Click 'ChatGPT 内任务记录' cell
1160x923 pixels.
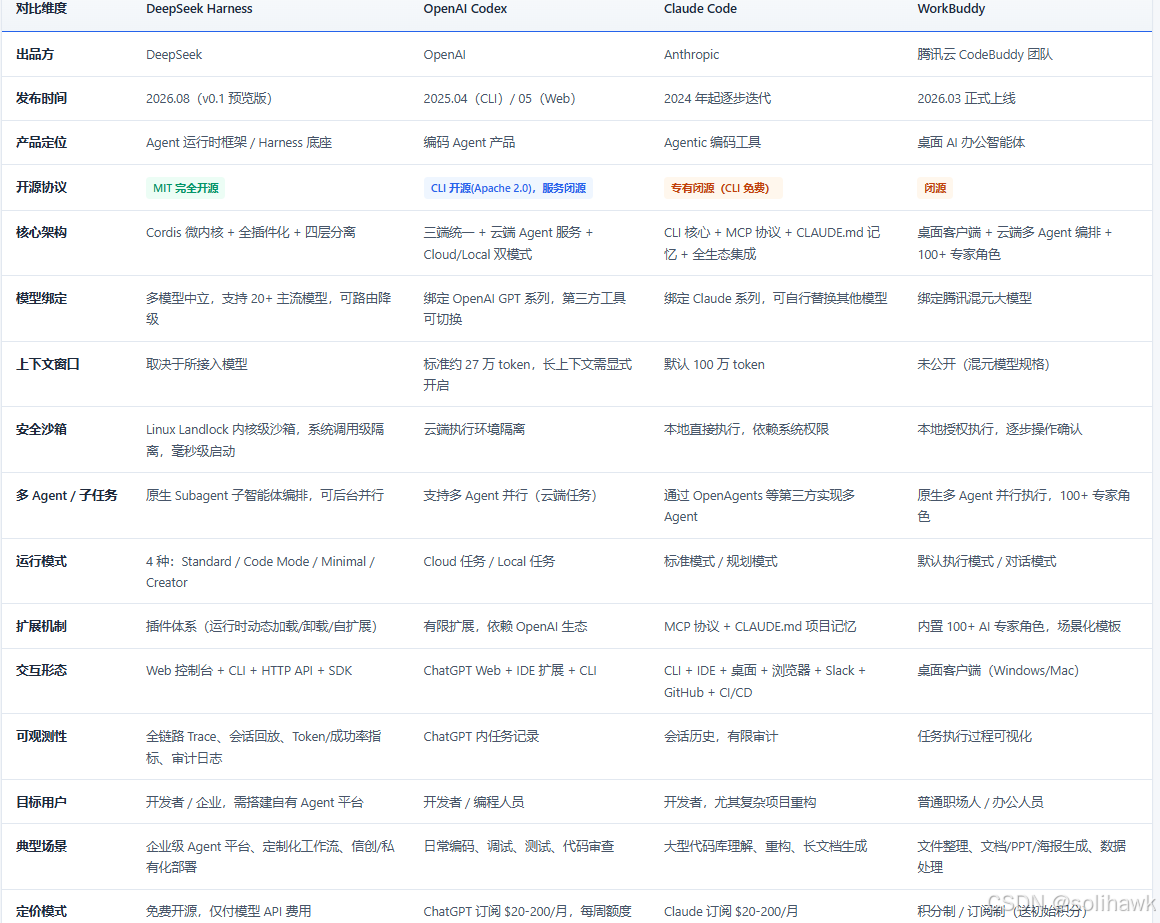point(481,736)
